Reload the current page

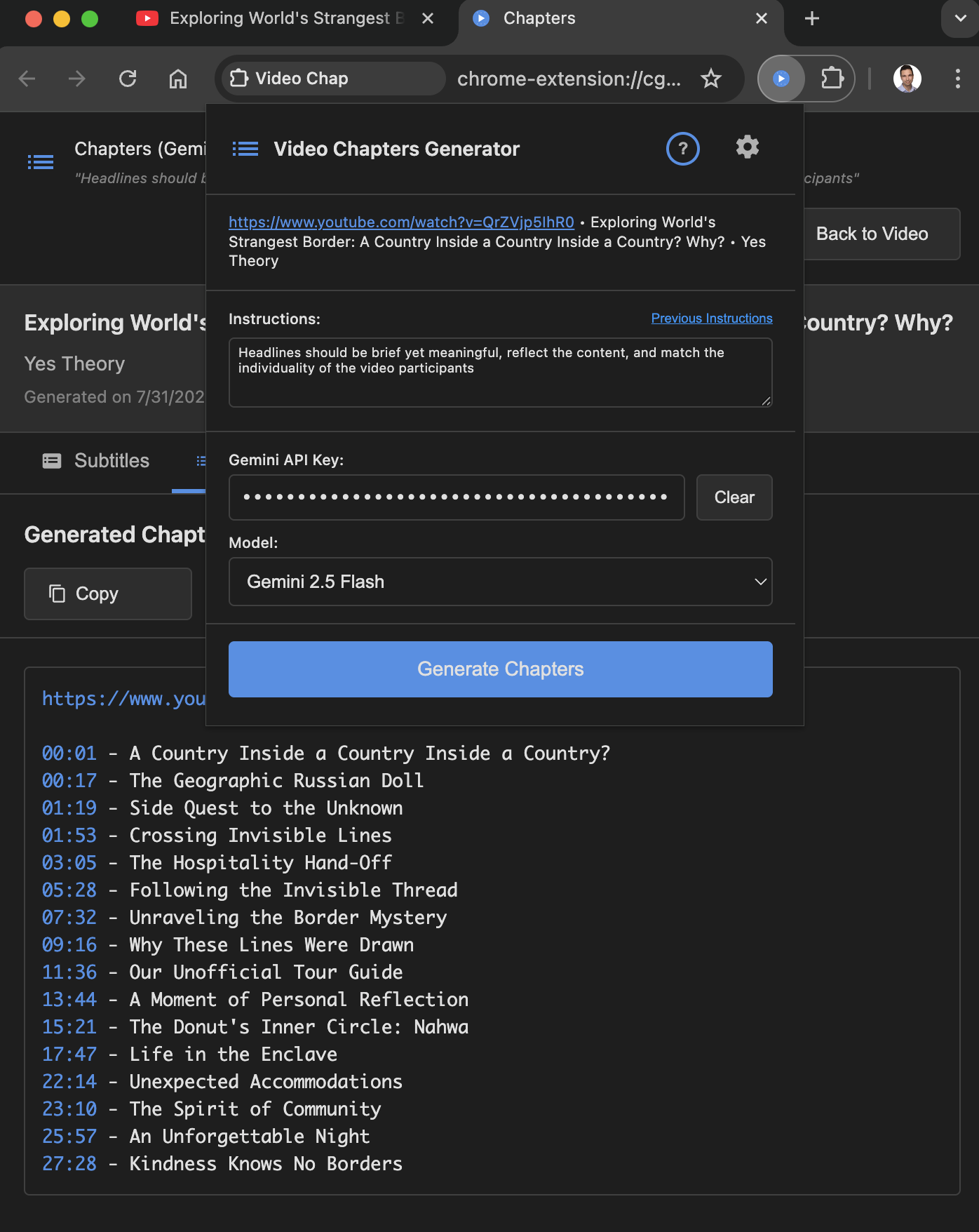tap(128, 79)
